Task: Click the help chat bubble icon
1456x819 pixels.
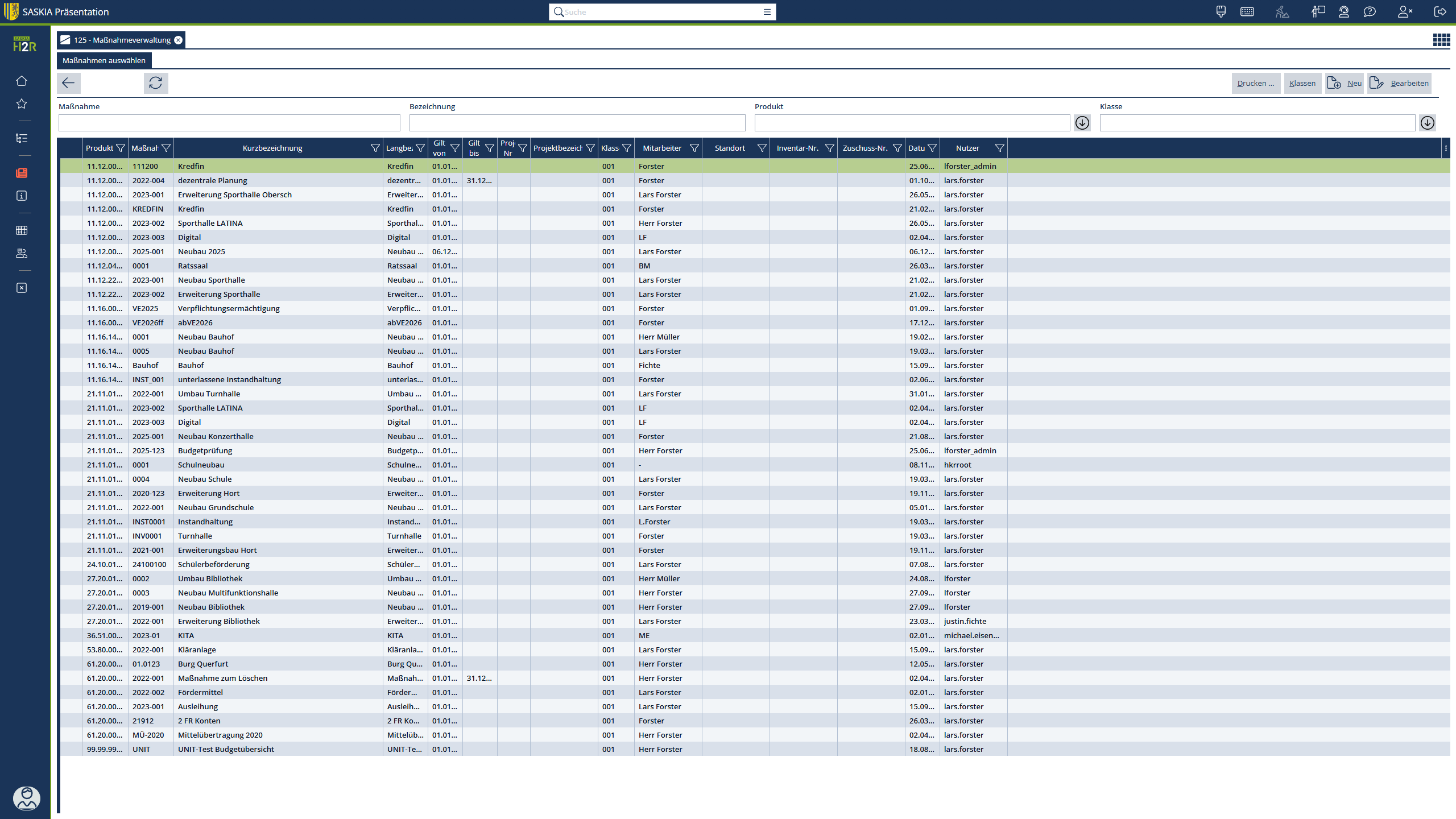Action: coord(1370,11)
